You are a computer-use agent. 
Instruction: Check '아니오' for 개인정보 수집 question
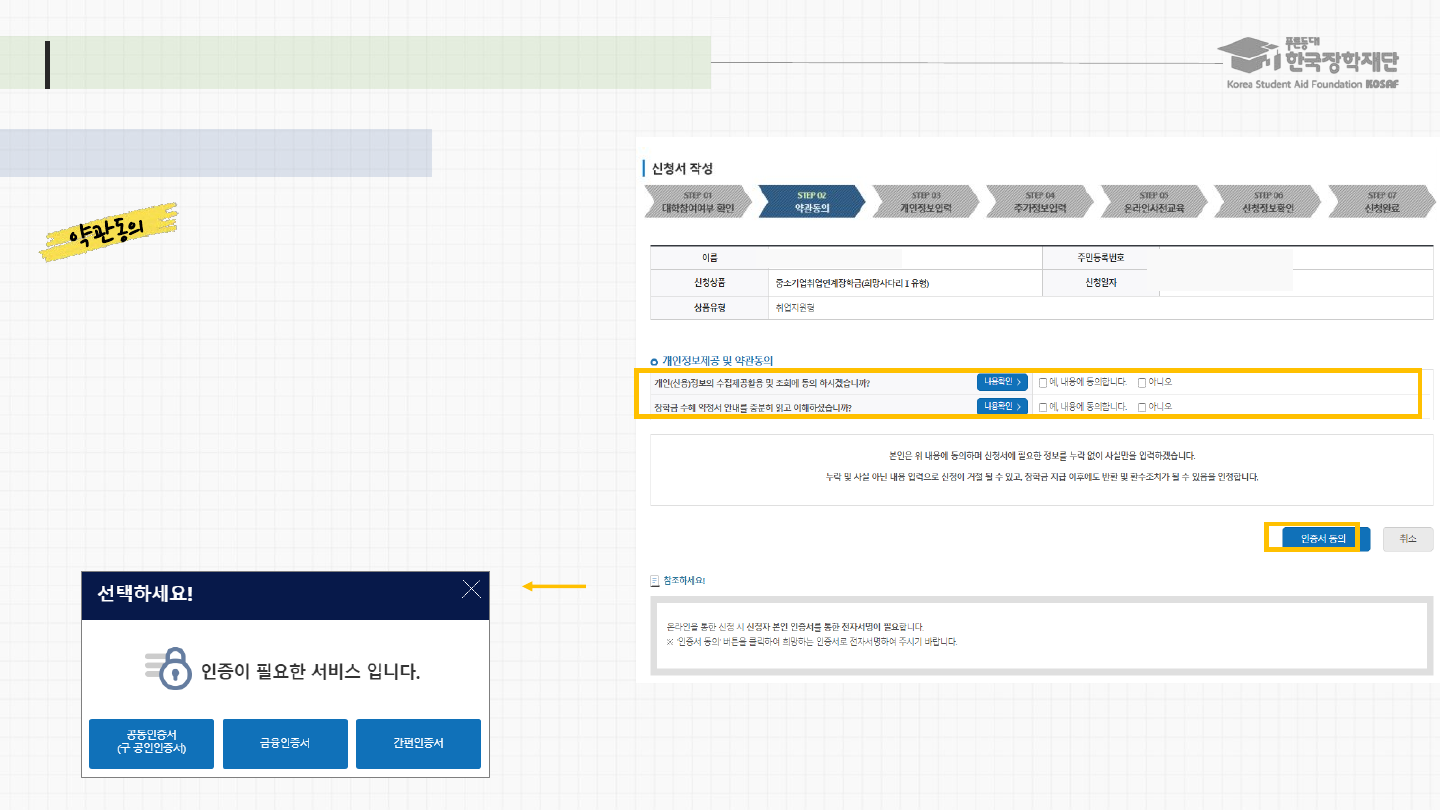tap(1142, 382)
